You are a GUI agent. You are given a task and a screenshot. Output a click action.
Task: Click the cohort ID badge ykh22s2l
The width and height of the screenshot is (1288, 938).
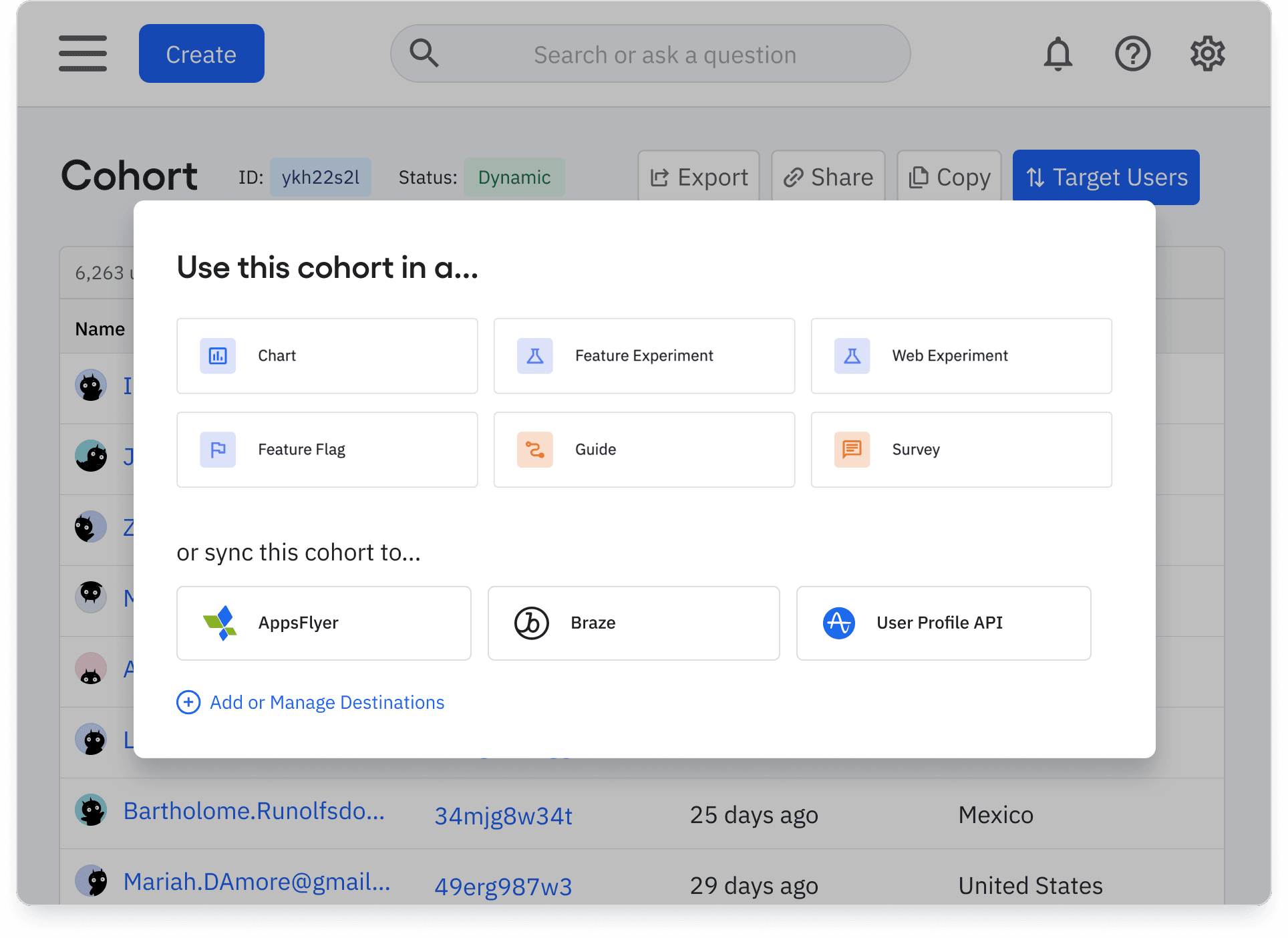[x=320, y=177]
